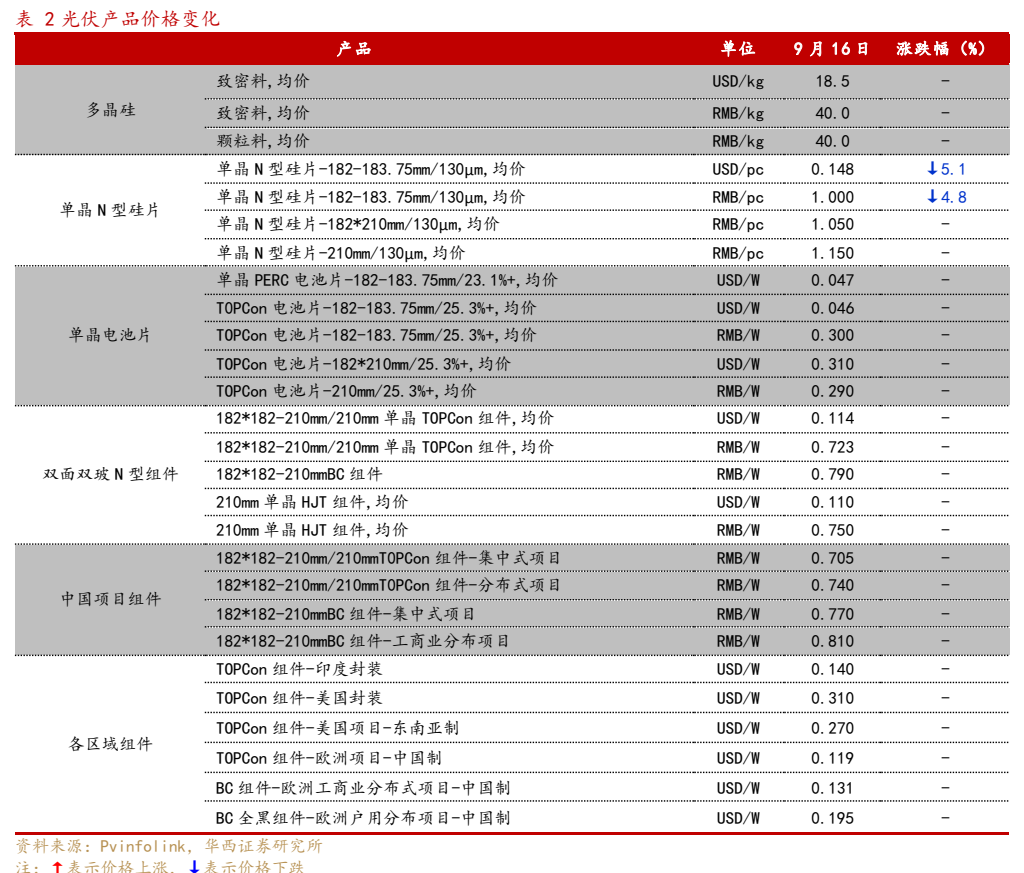Click the price value 0.114
1024x873 pixels.
(x=833, y=419)
